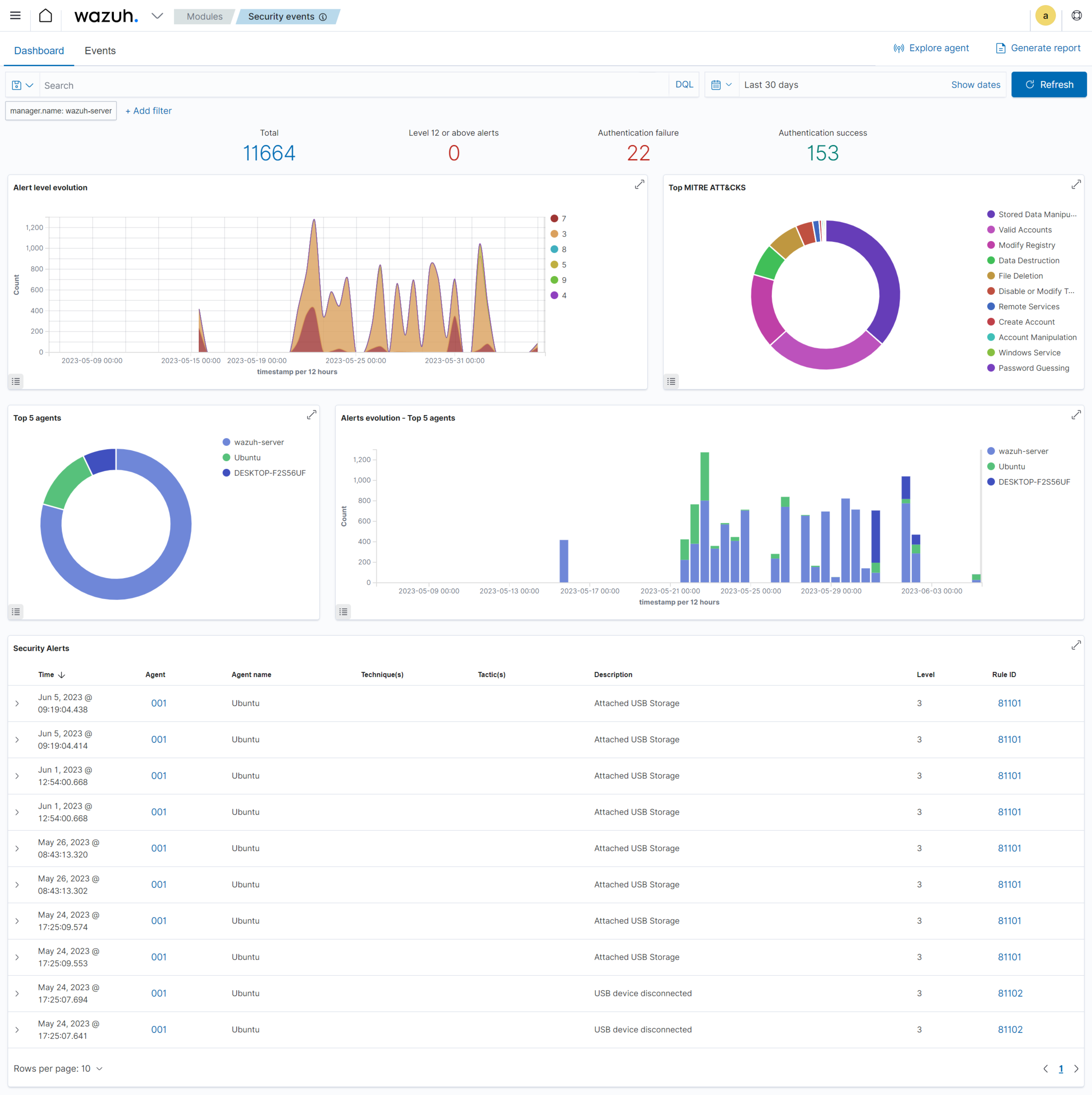Click Add filter

(148, 111)
